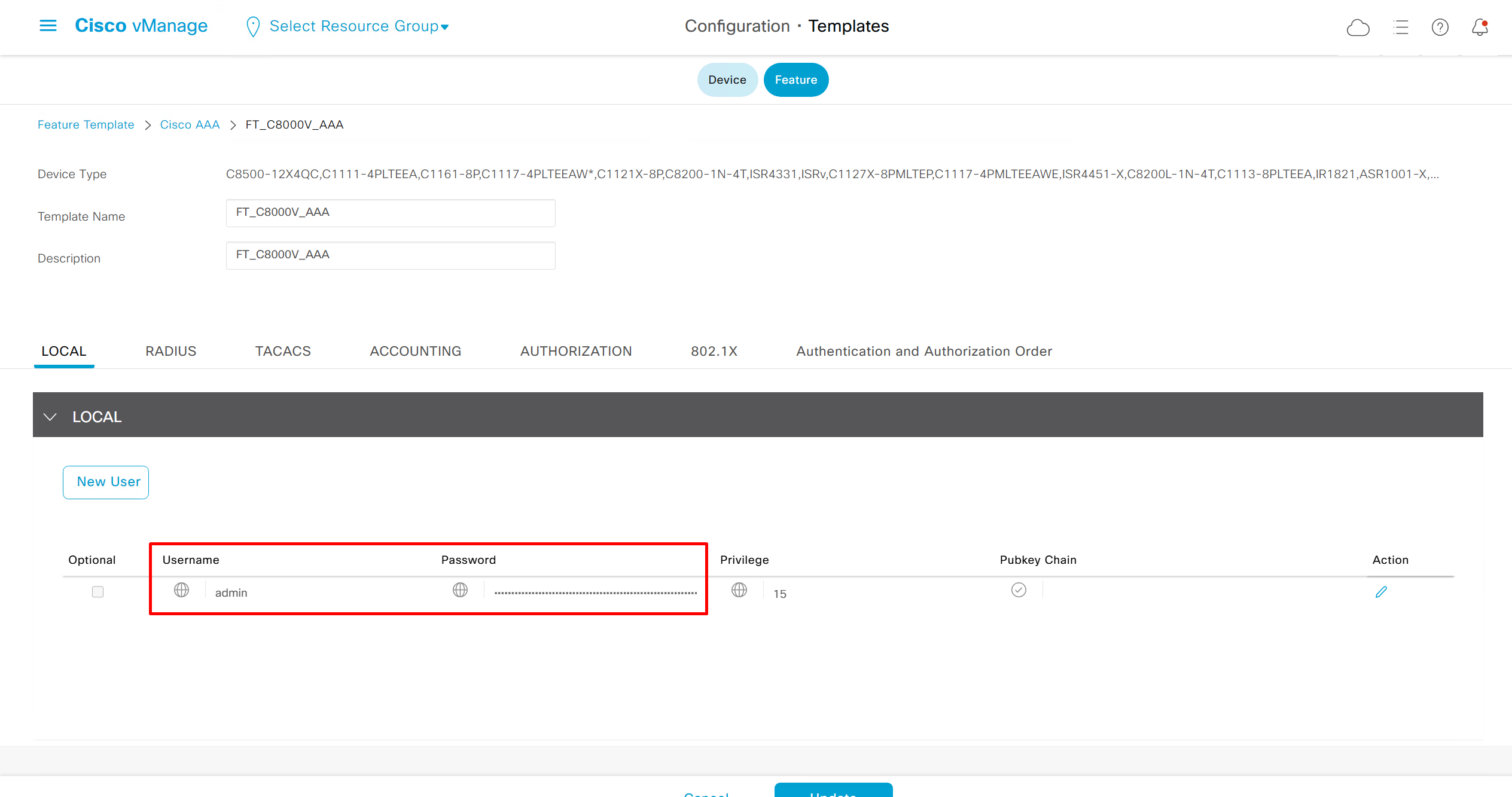Open Select Resource Group dropdown

[x=358, y=26]
